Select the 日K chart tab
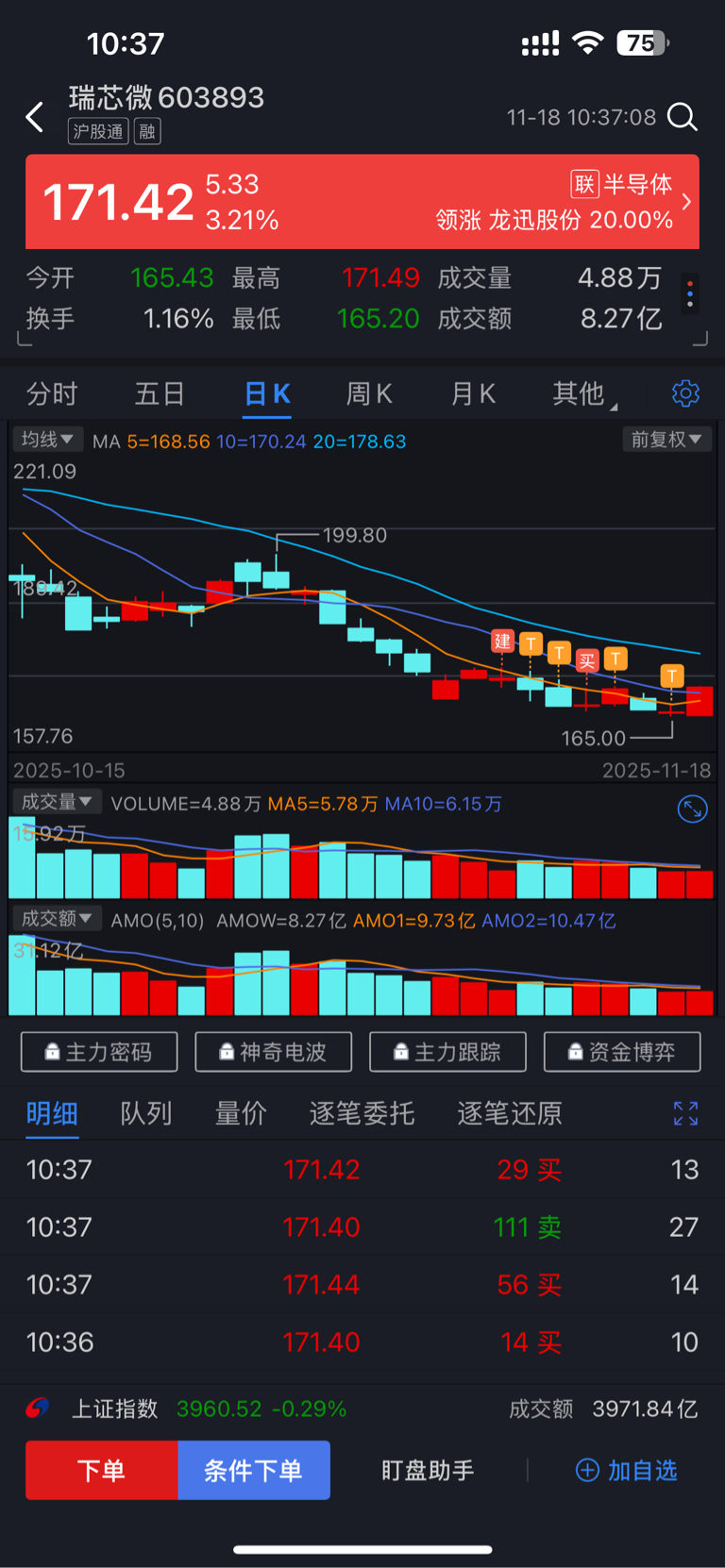 (x=267, y=393)
